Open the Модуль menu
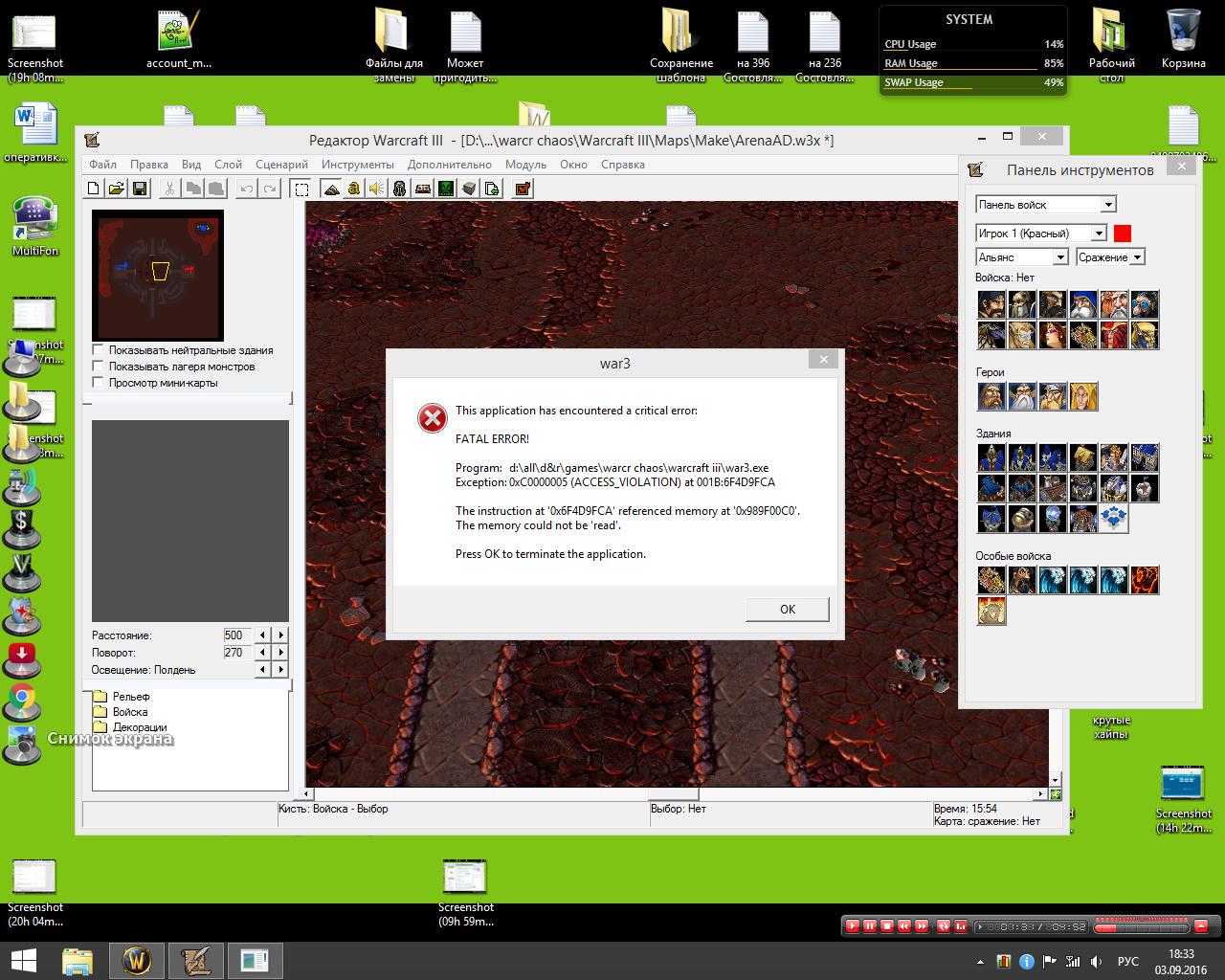 525,165
